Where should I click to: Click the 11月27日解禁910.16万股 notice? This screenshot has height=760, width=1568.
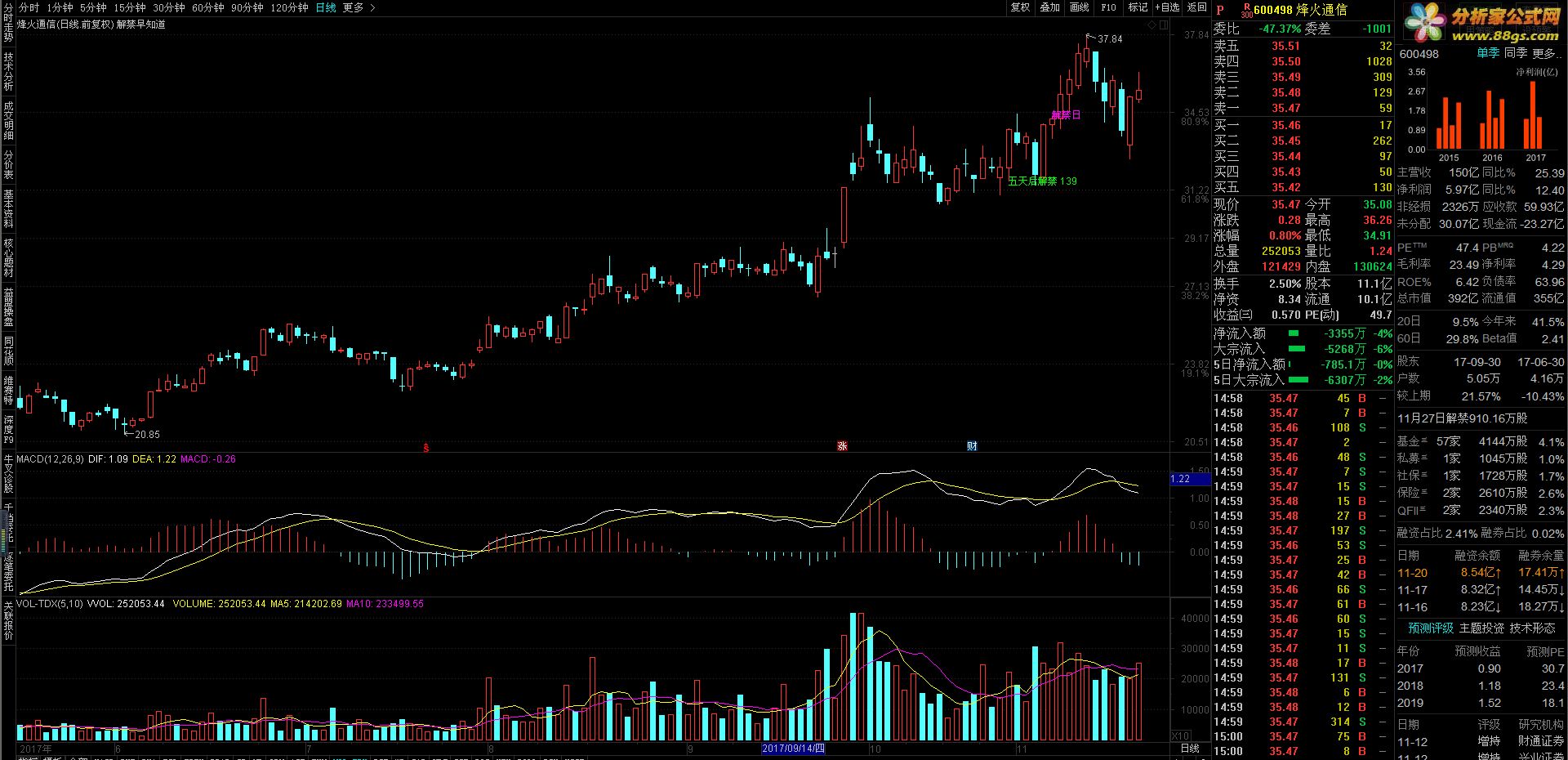[x=1462, y=418]
